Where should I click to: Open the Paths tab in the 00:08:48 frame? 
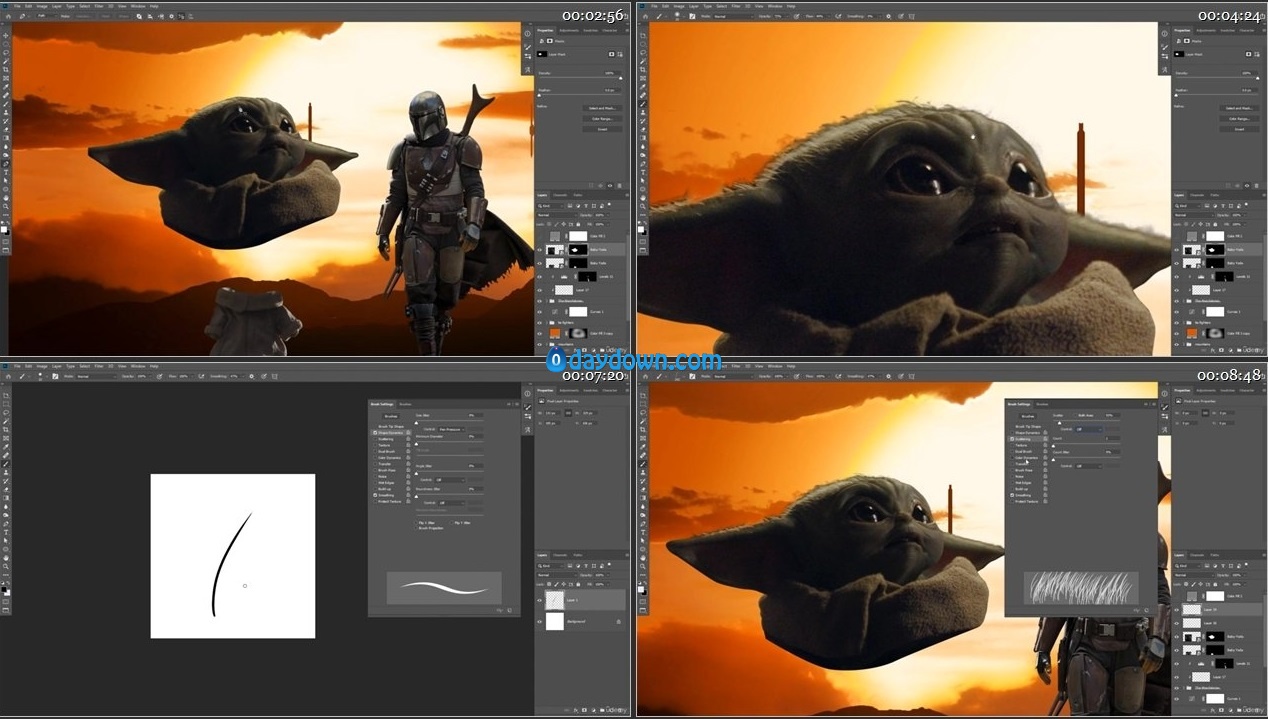(1214, 555)
